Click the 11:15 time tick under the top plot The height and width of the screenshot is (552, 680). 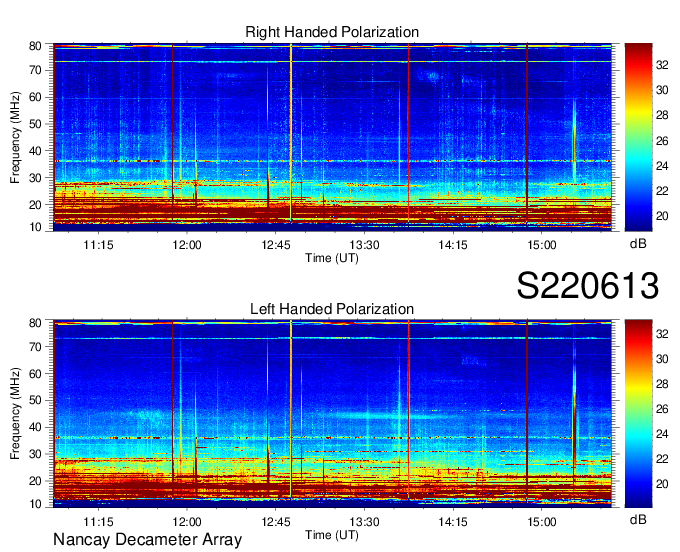(98, 245)
